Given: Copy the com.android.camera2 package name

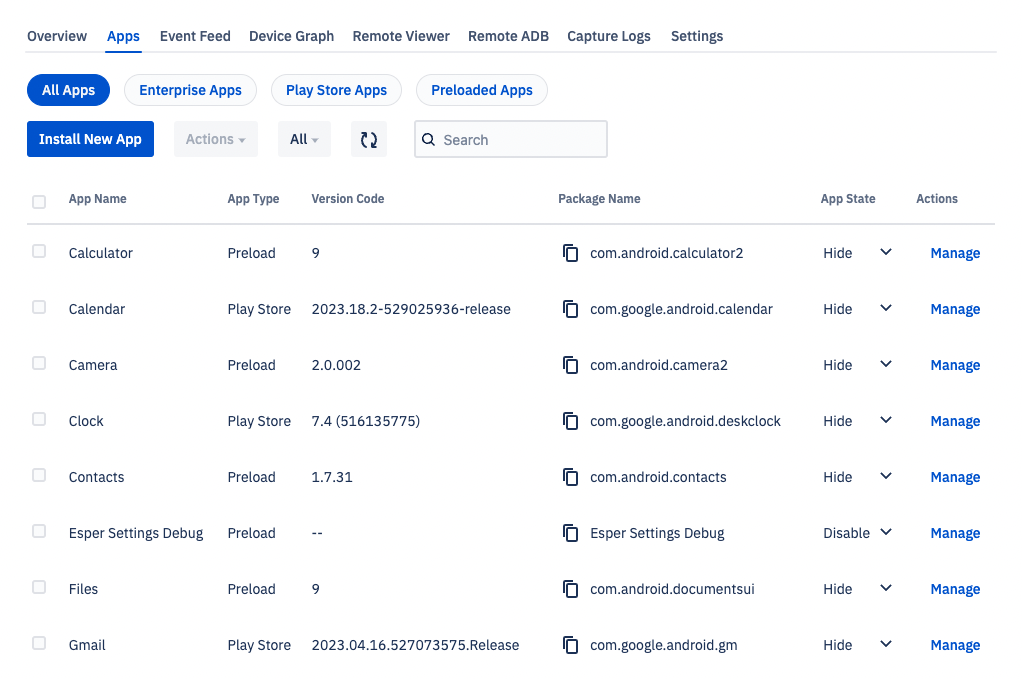Looking at the screenshot, I should tap(571, 365).
